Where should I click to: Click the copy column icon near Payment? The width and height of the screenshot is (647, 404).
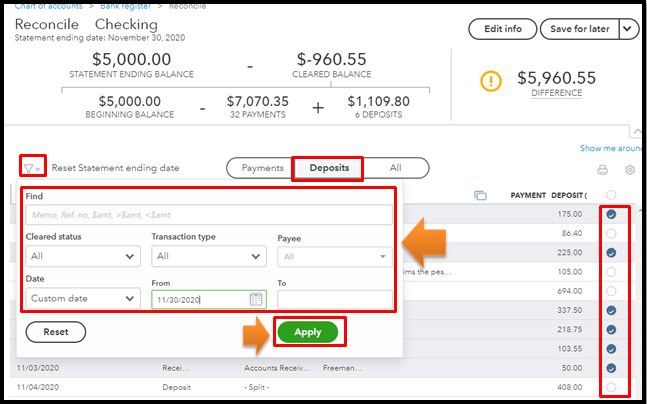pyautogui.click(x=480, y=195)
